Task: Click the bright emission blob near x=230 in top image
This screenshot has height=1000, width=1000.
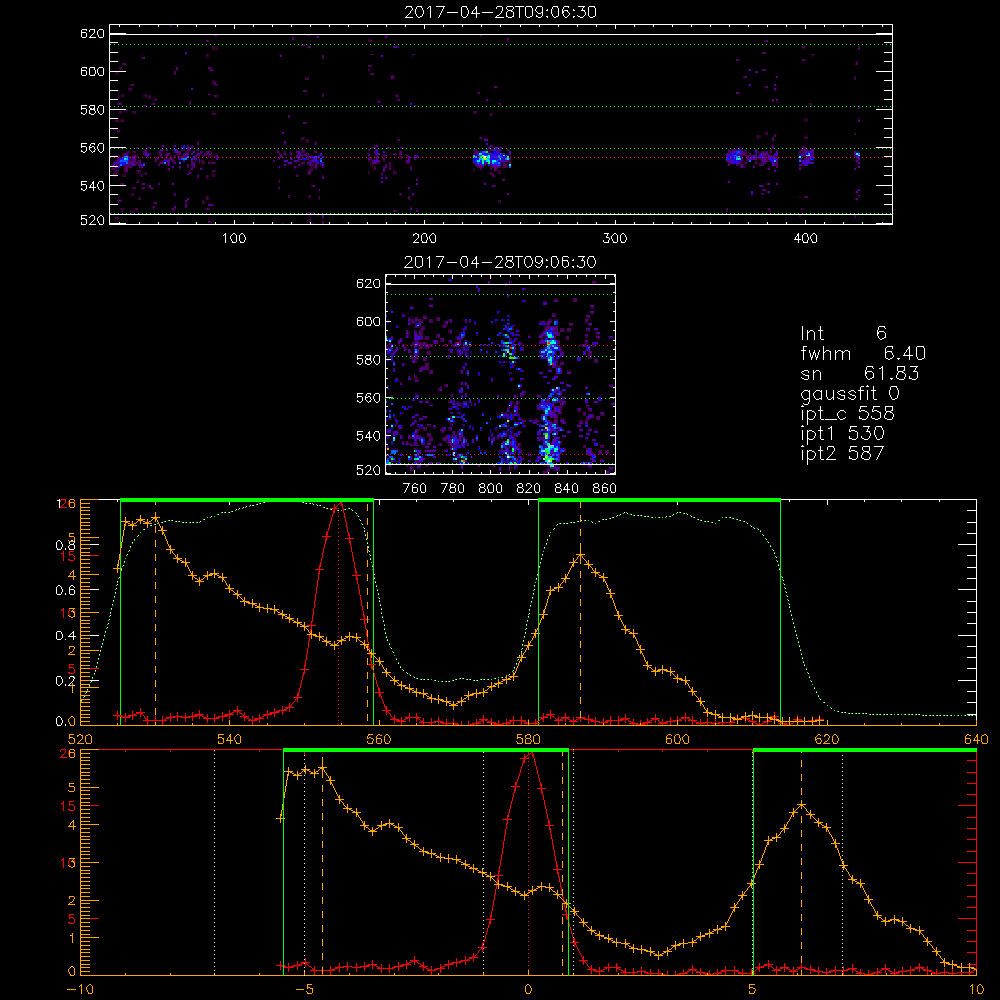Action: (491, 158)
